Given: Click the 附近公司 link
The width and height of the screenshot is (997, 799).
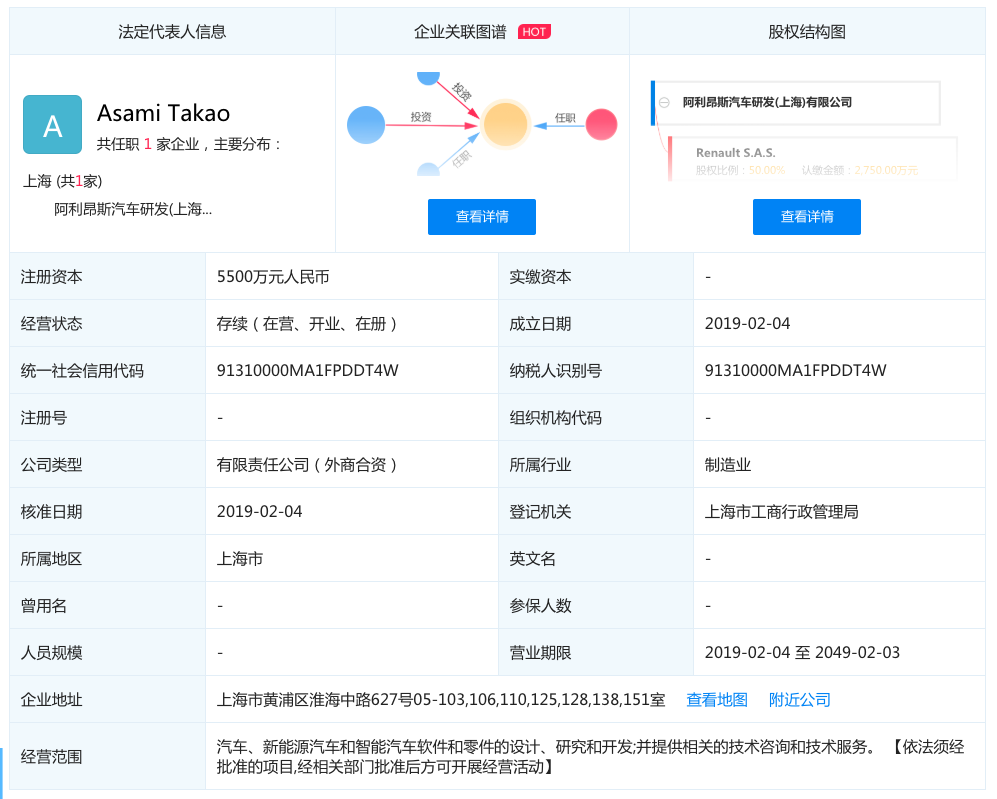Looking at the screenshot, I should (x=798, y=700).
